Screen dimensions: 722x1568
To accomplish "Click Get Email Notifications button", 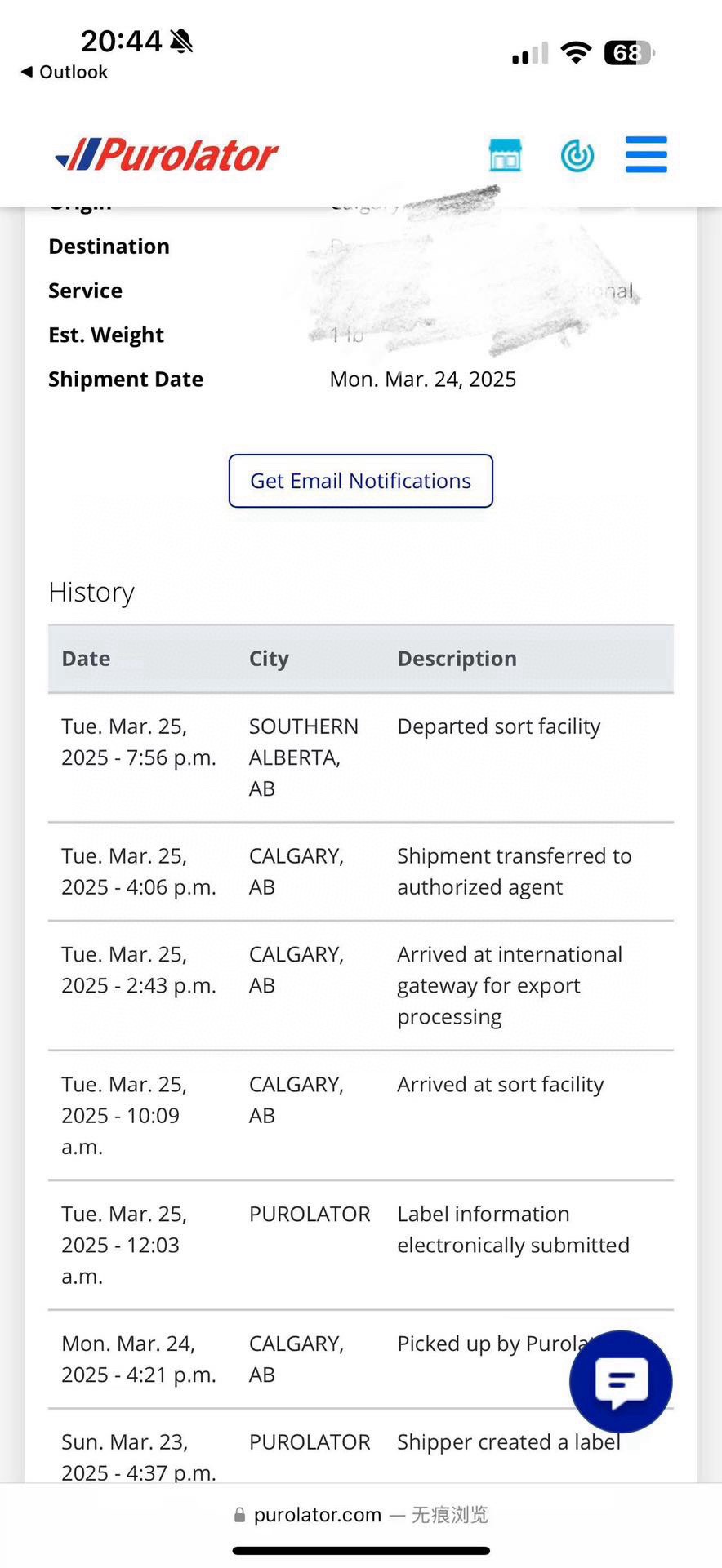I will click(x=360, y=481).
